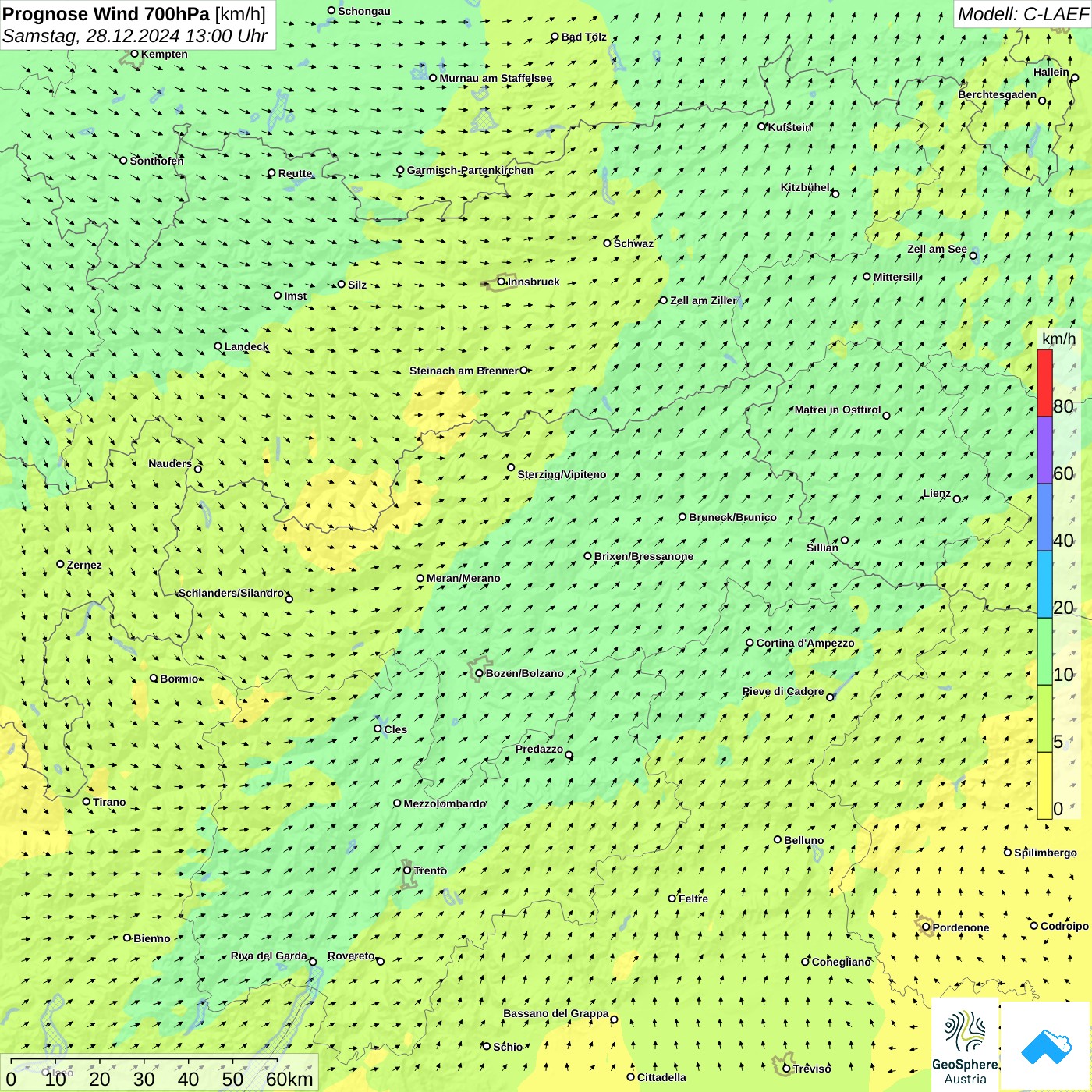Click the Cortina d'Ampezzo label
This screenshot has width=1092, height=1092.
tap(806, 643)
